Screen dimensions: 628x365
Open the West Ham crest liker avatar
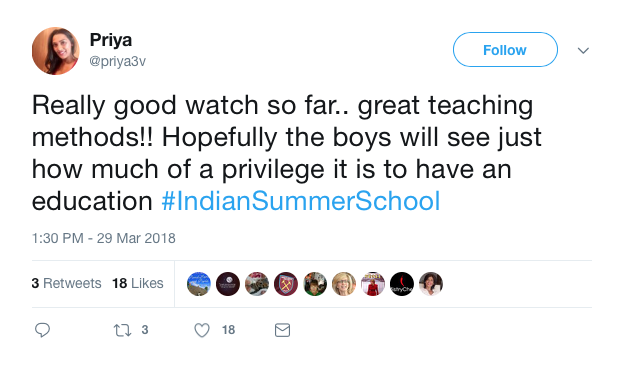[286, 284]
